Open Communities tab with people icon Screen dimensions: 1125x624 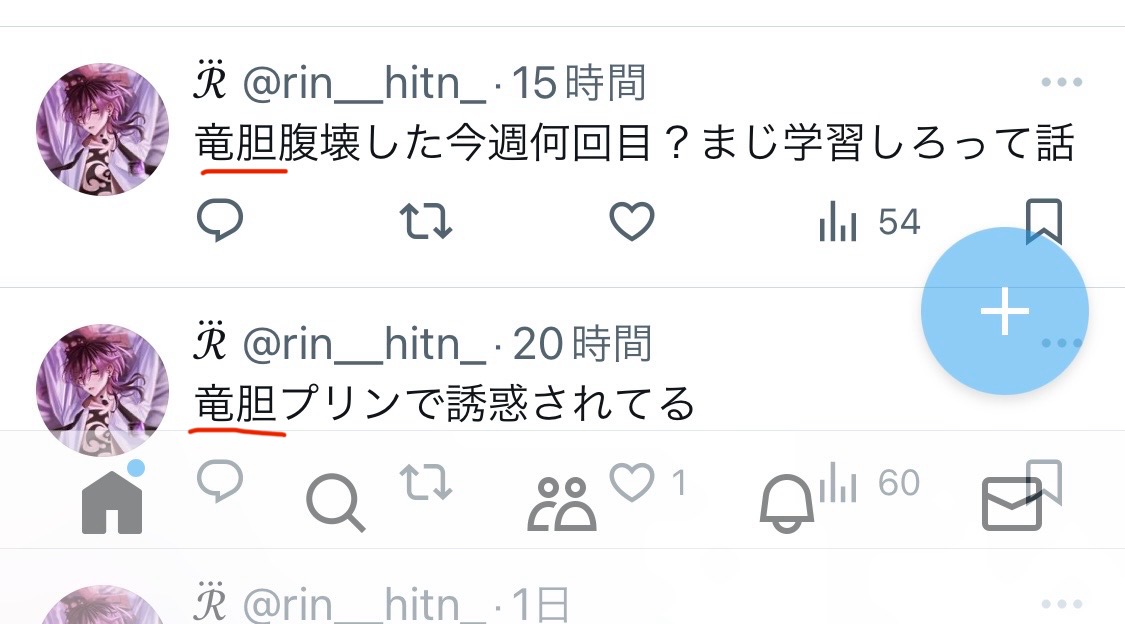(562, 504)
